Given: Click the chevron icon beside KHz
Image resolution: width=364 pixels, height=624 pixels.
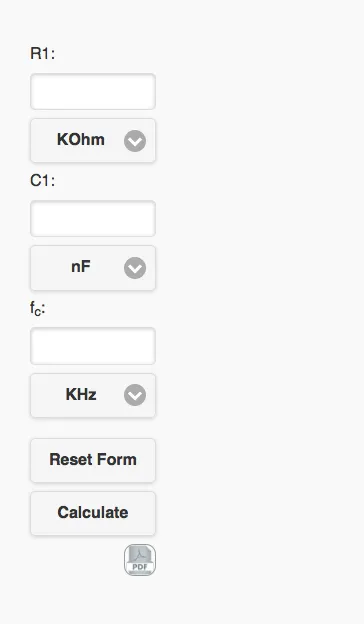Looking at the screenshot, I should click(135, 395).
